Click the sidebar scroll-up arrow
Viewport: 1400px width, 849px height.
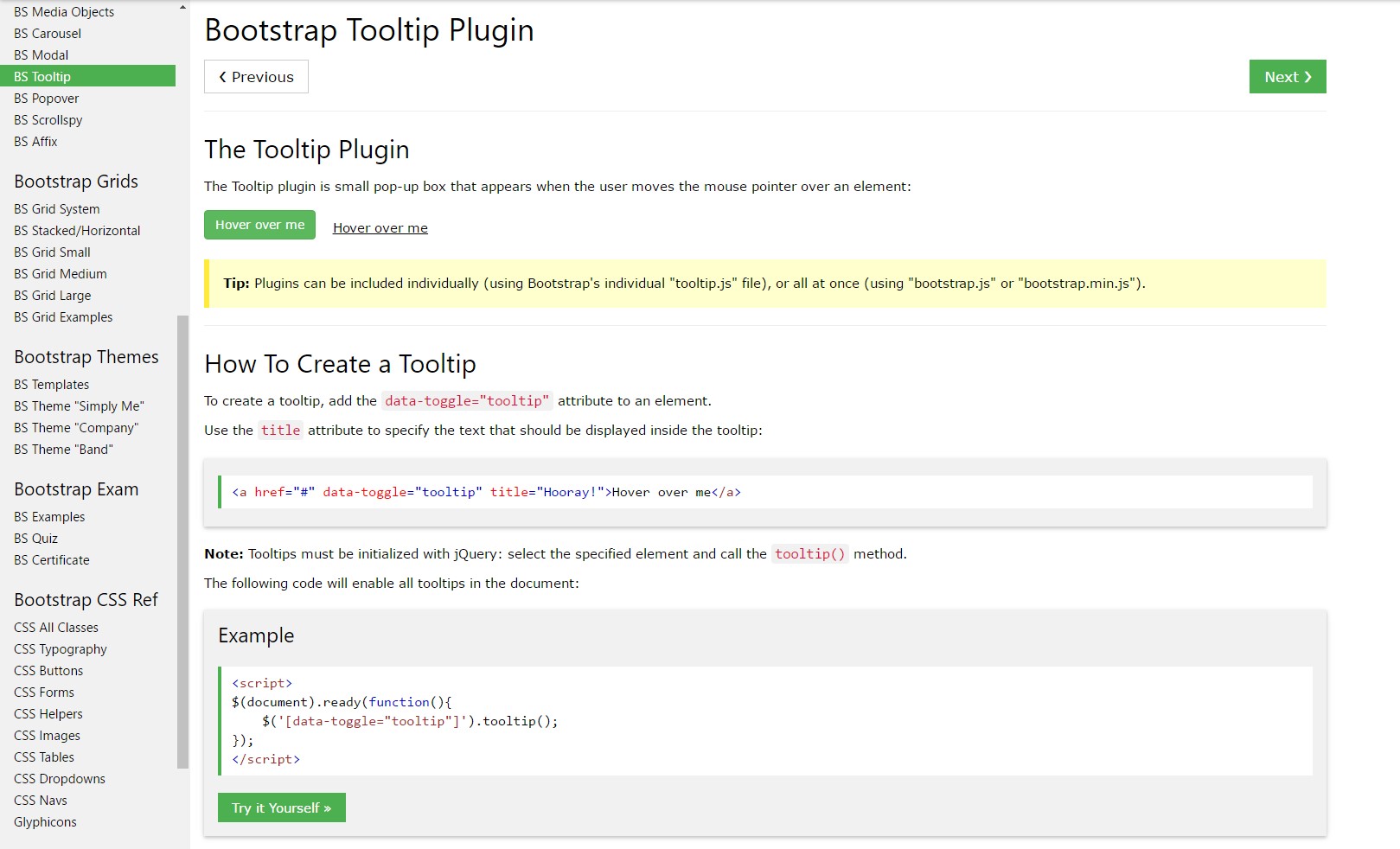[x=182, y=6]
